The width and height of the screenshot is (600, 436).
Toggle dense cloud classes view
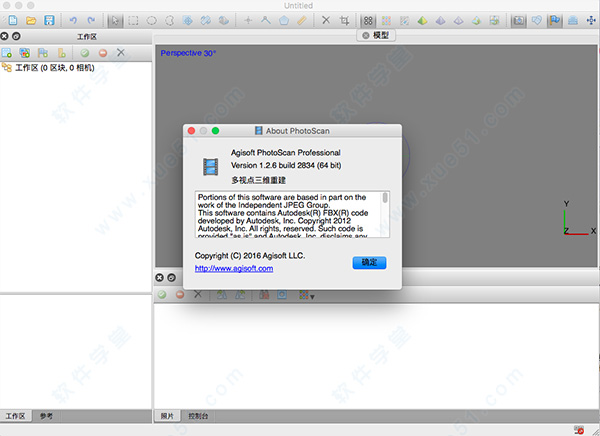pyautogui.click(x=404, y=20)
